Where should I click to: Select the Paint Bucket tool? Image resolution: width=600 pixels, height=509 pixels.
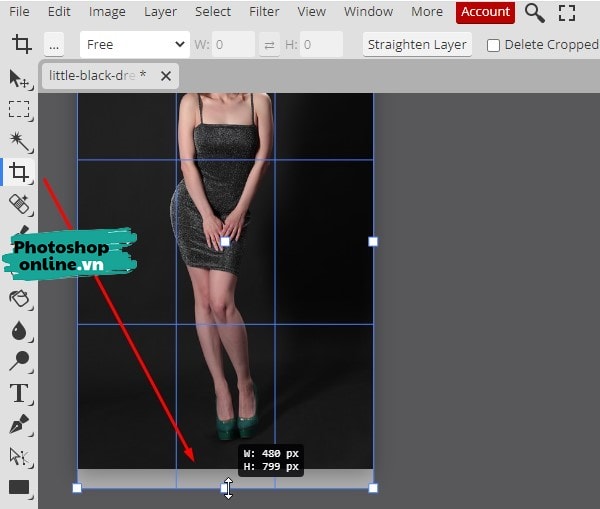point(19,299)
